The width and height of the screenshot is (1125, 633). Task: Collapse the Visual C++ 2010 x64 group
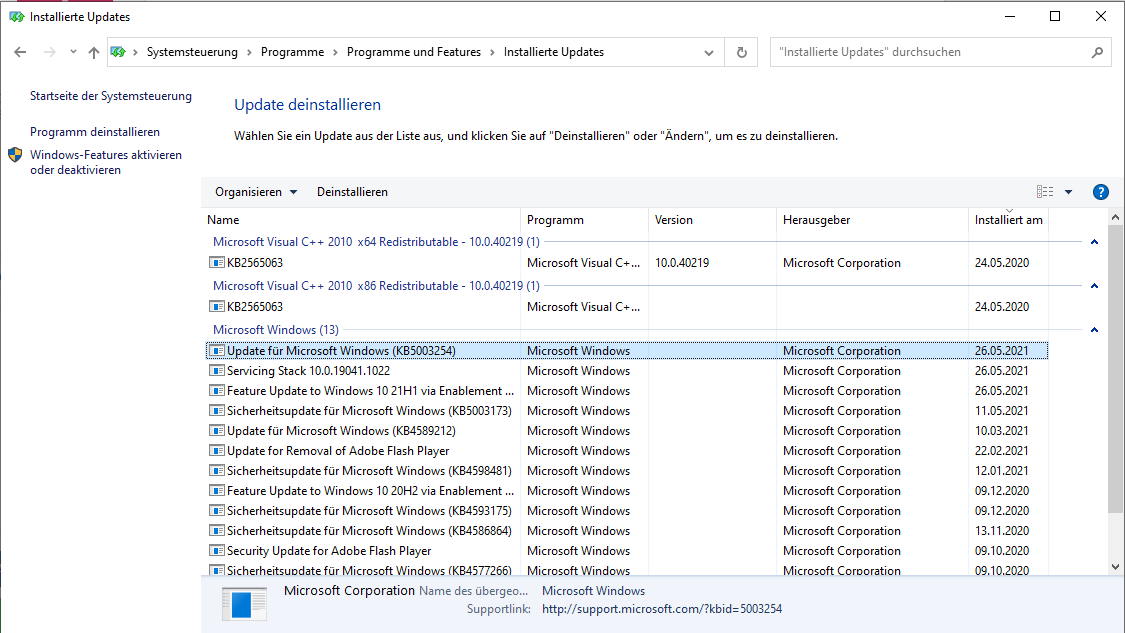tap(1094, 242)
